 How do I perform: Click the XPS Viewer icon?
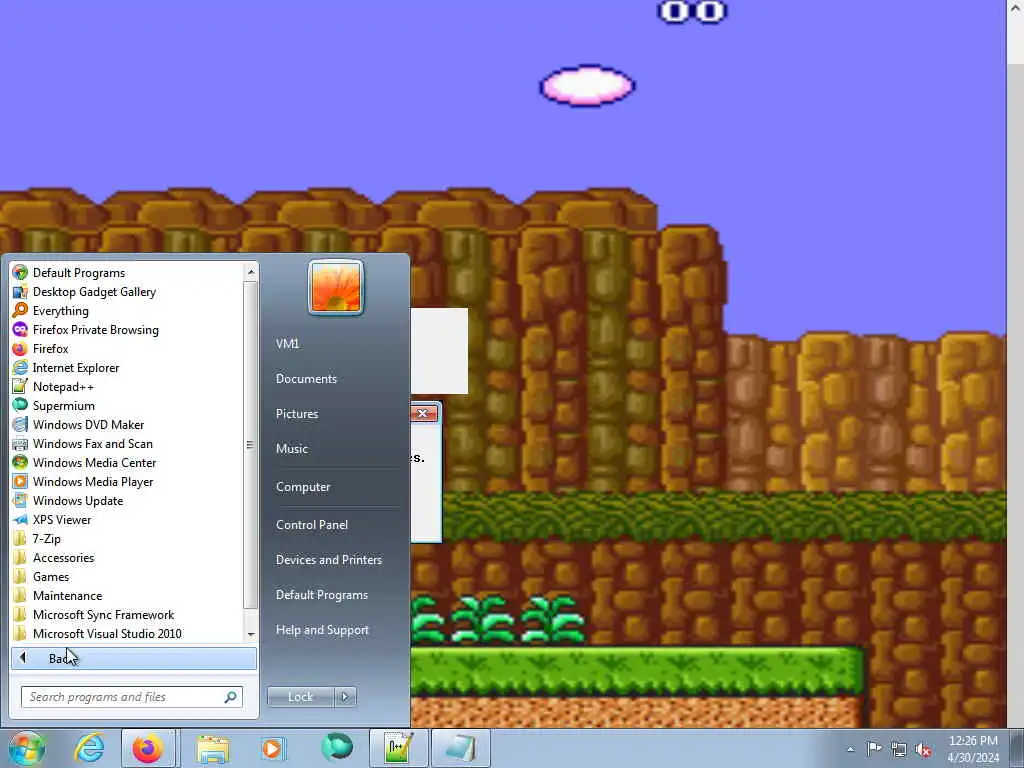point(20,519)
